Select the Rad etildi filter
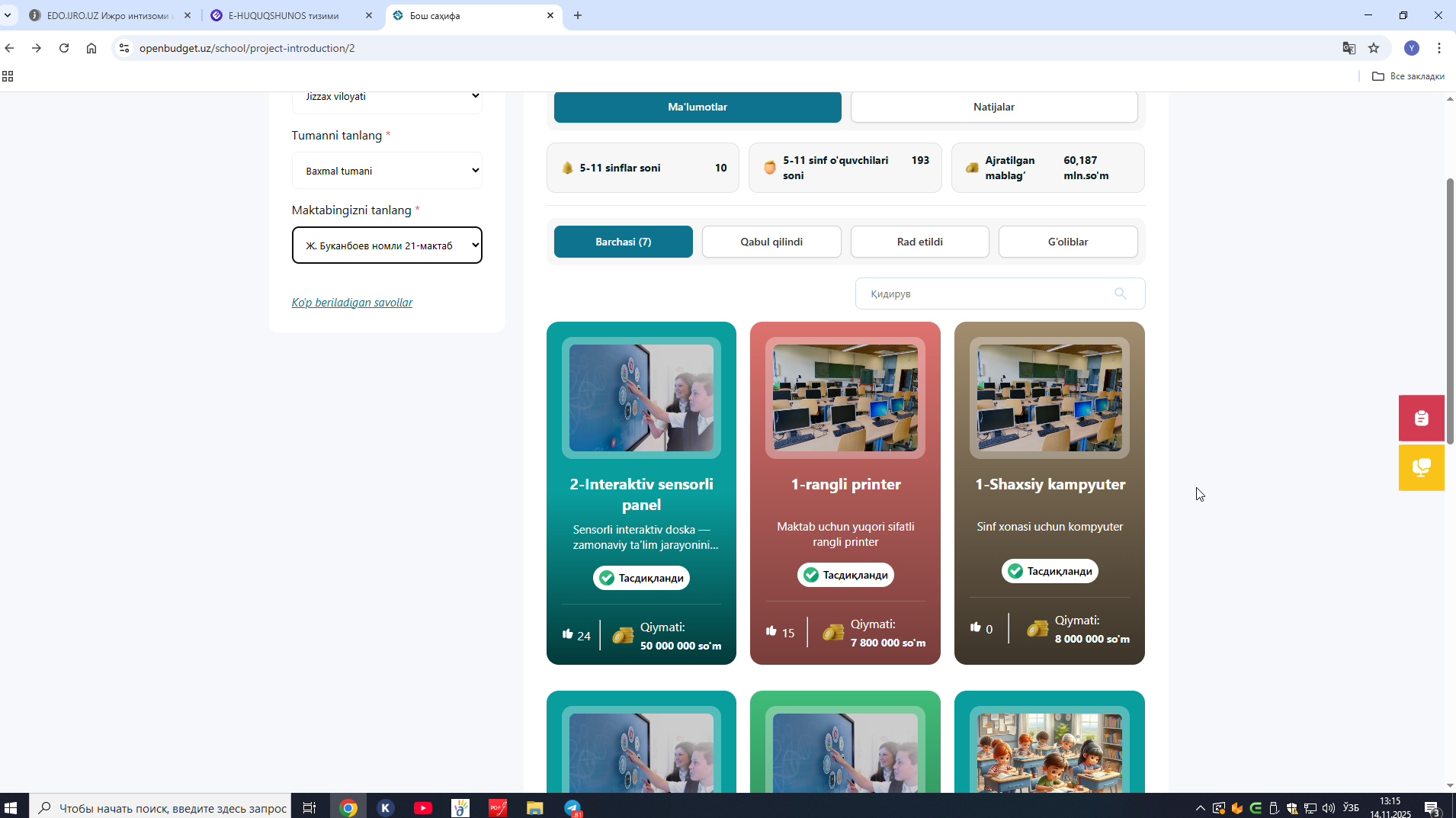Viewport: 1456px width, 818px height. click(920, 242)
